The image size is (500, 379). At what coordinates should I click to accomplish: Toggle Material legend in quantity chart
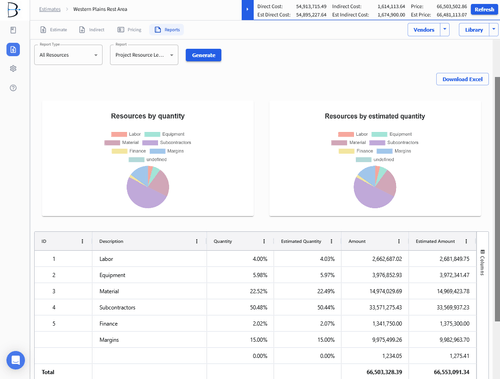click(x=121, y=142)
